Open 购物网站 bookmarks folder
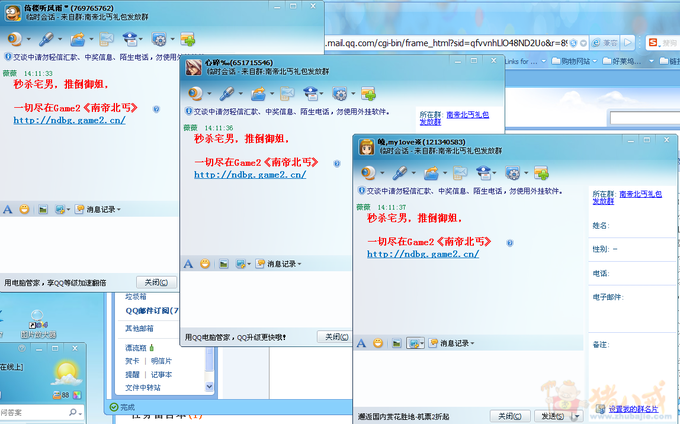Image resolution: width=680 pixels, height=424 pixels. click(x=574, y=62)
